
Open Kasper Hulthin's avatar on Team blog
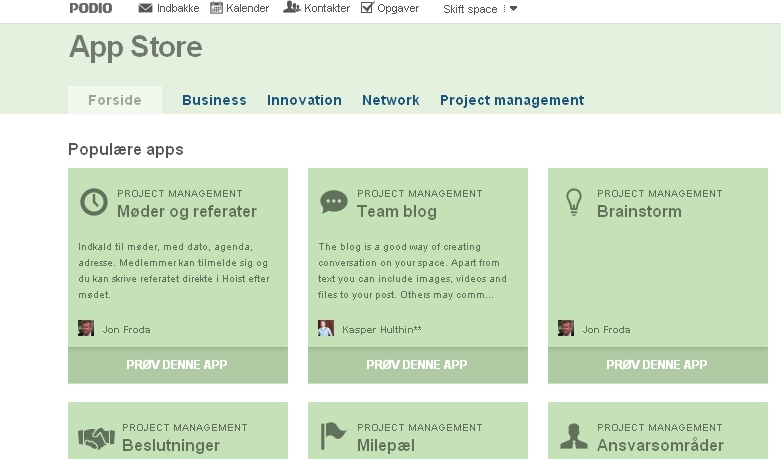(x=326, y=328)
